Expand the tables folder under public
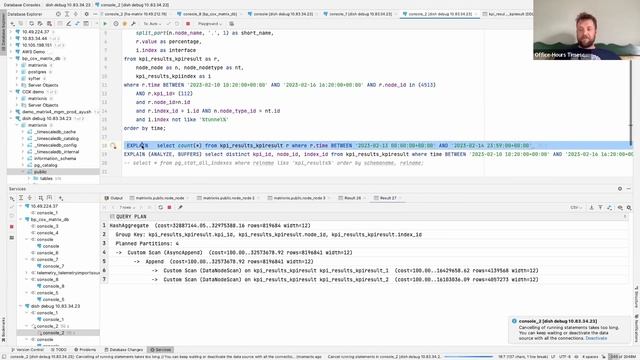This screenshot has width=640, height=360. pos(29,178)
